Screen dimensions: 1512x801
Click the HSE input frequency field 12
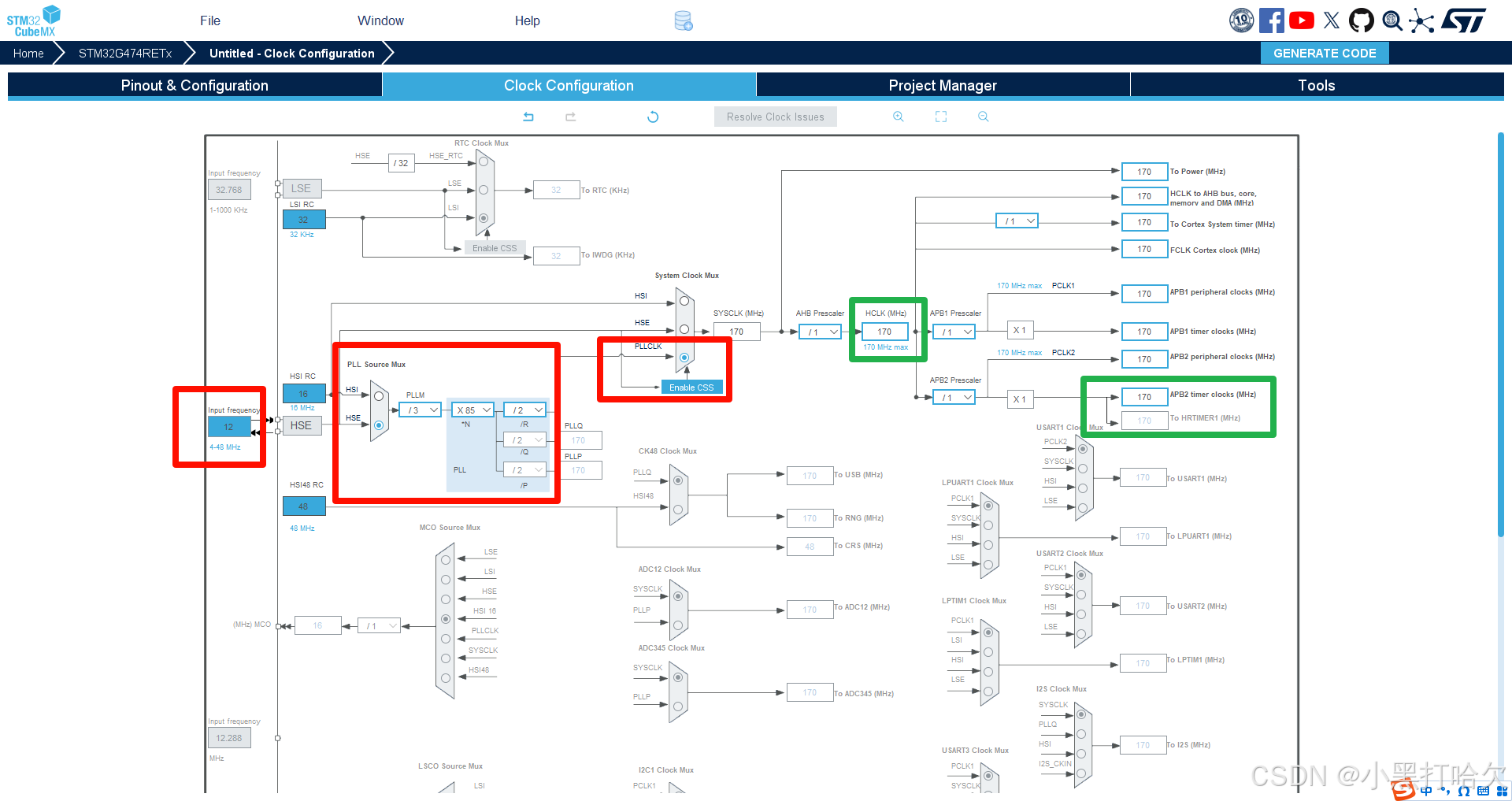pos(229,426)
